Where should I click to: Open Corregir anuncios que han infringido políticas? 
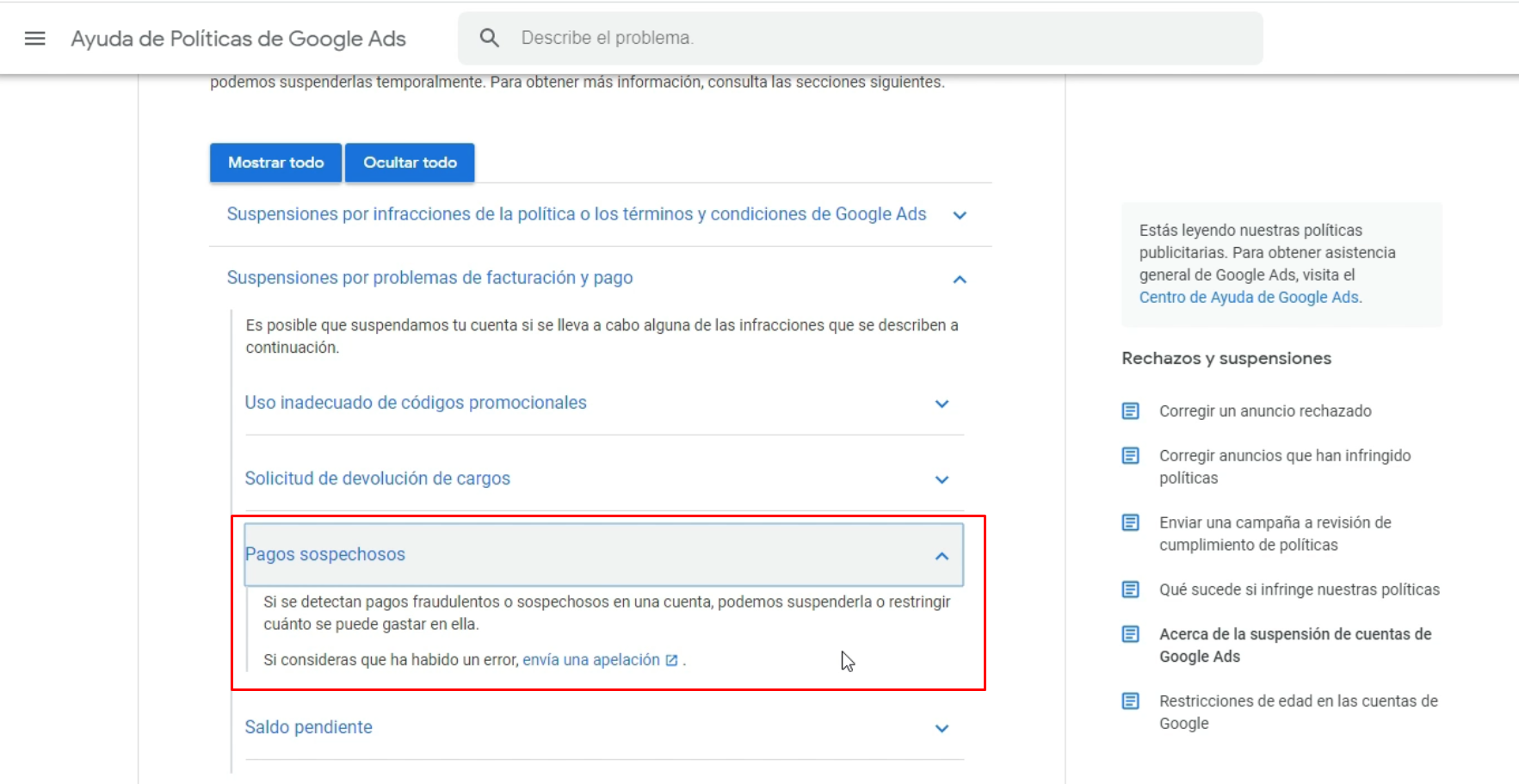pyautogui.click(x=1285, y=466)
